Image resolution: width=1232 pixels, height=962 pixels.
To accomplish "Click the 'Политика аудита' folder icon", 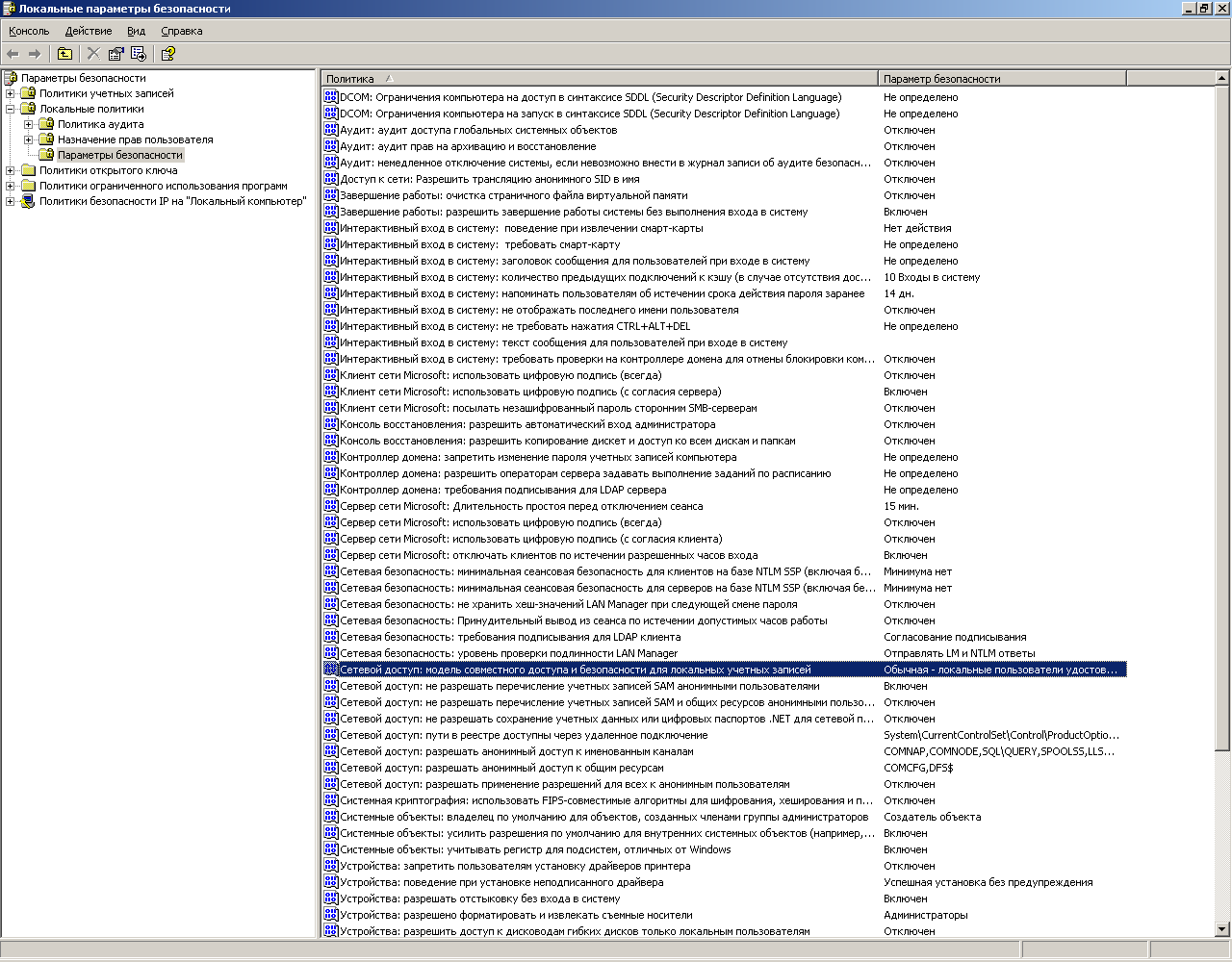I will point(46,124).
